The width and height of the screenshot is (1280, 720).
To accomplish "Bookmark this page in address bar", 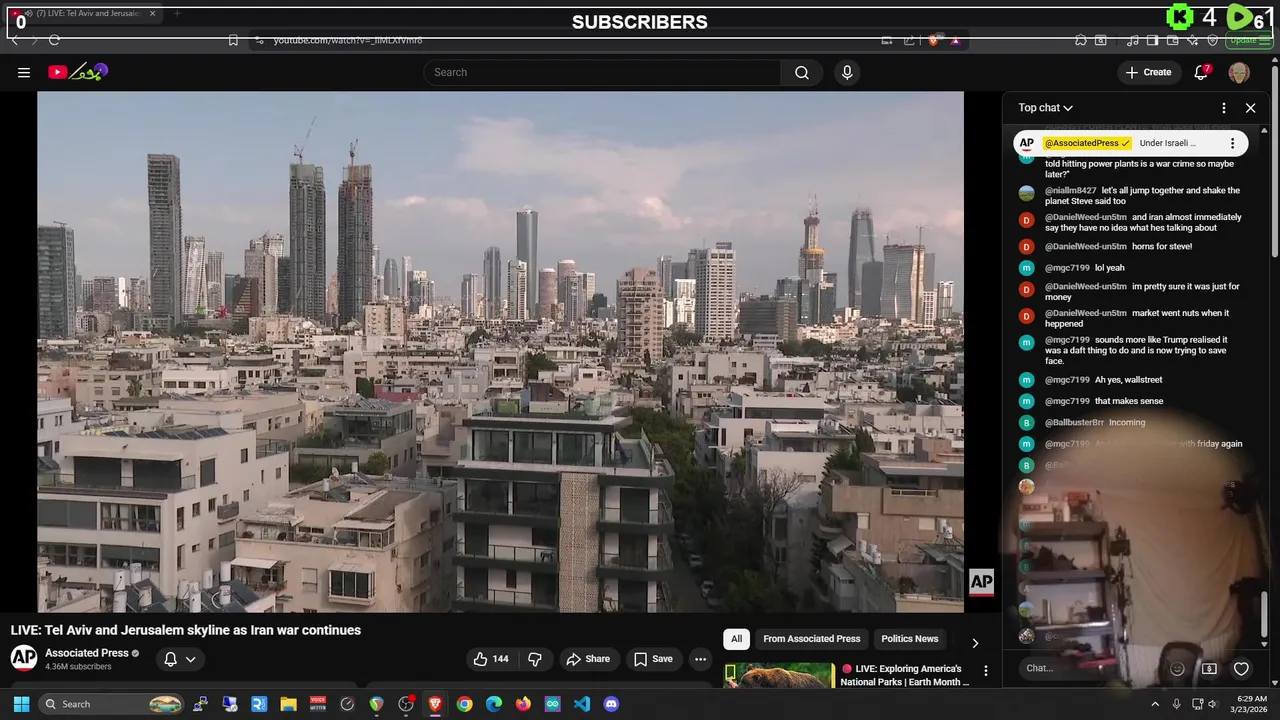I will click(x=233, y=40).
